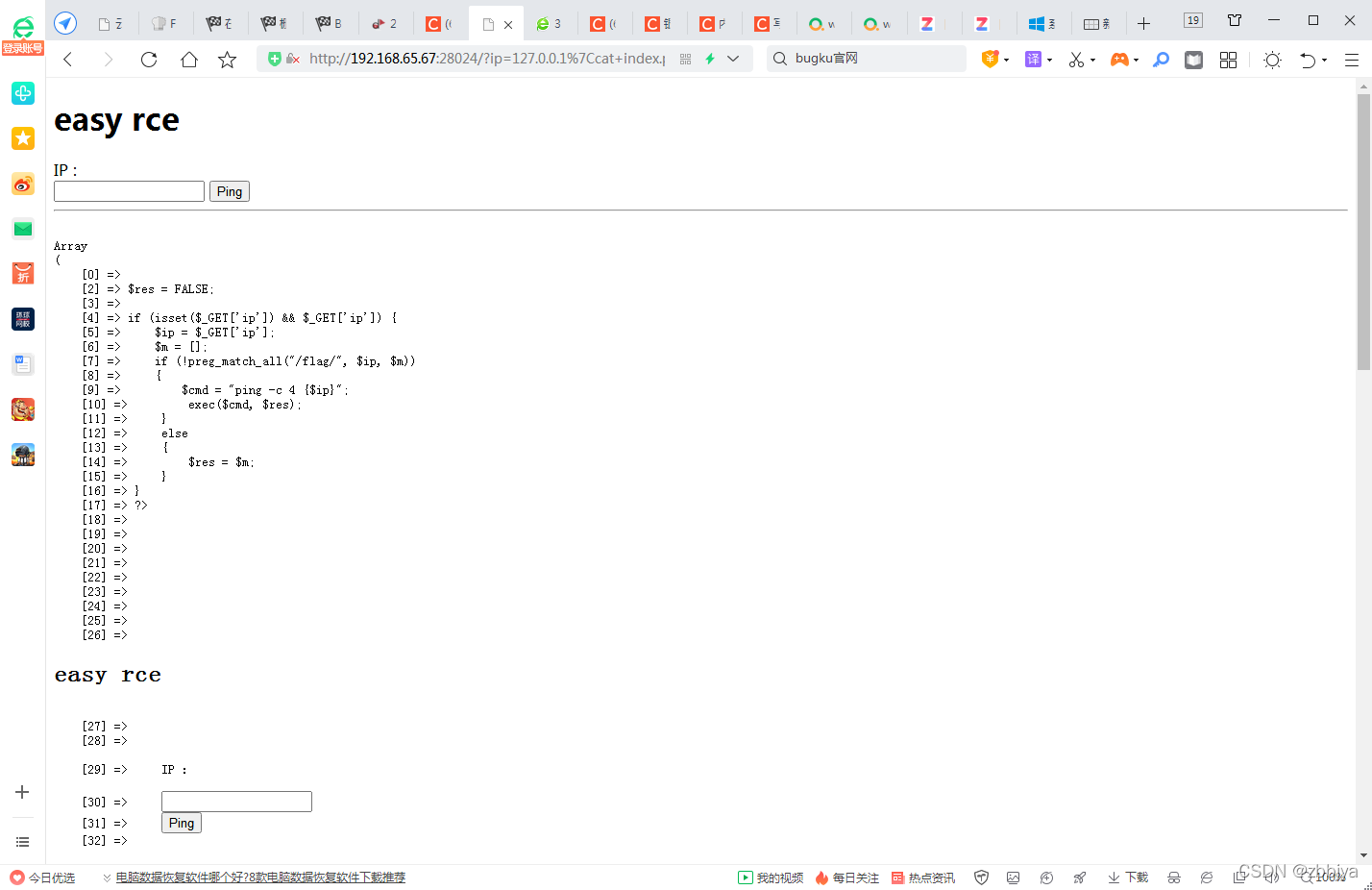Open the yellow star favorites sidebar icon
Screen dimensions: 1372x890
23,138
